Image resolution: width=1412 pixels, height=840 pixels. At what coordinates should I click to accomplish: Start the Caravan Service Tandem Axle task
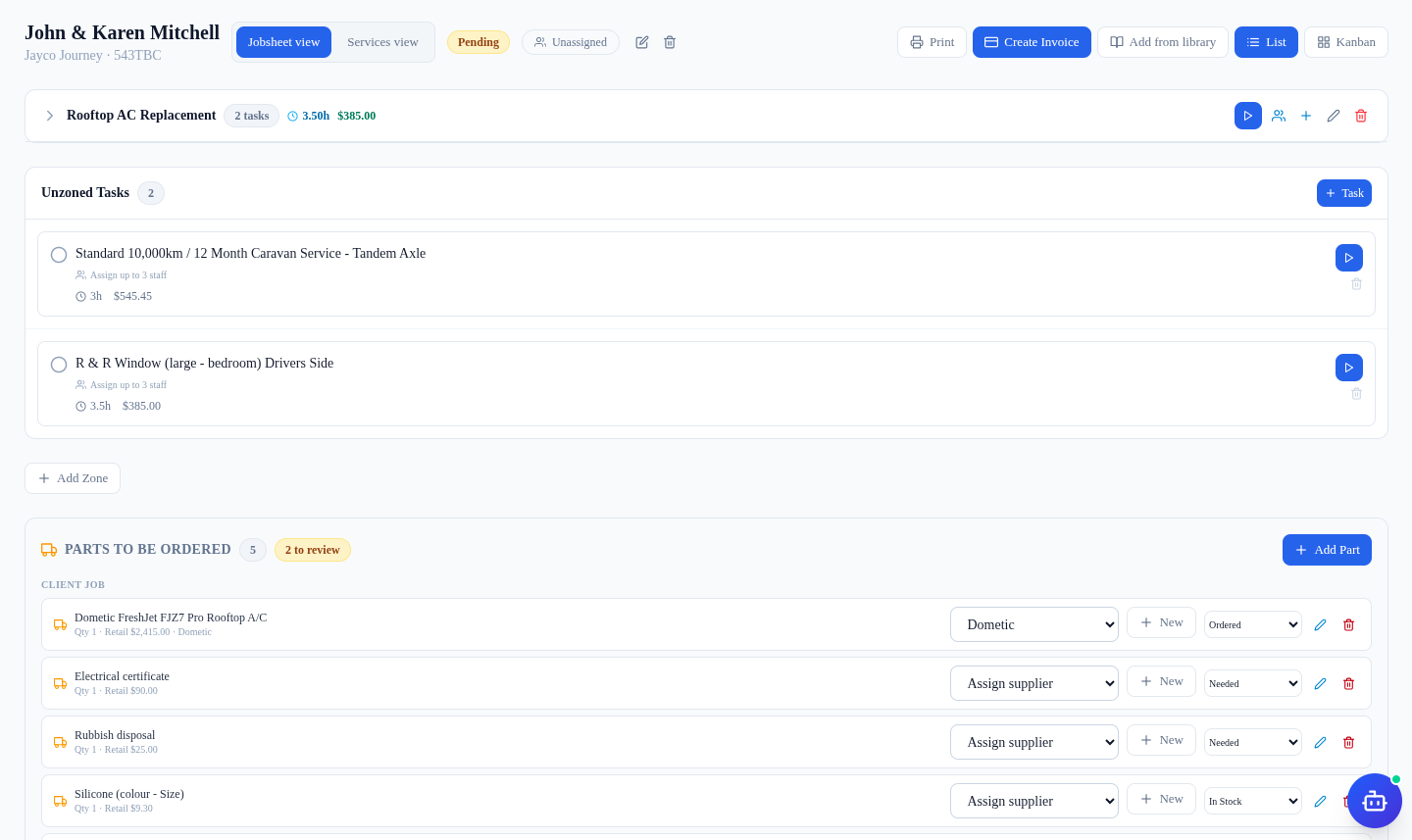coord(1349,258)
